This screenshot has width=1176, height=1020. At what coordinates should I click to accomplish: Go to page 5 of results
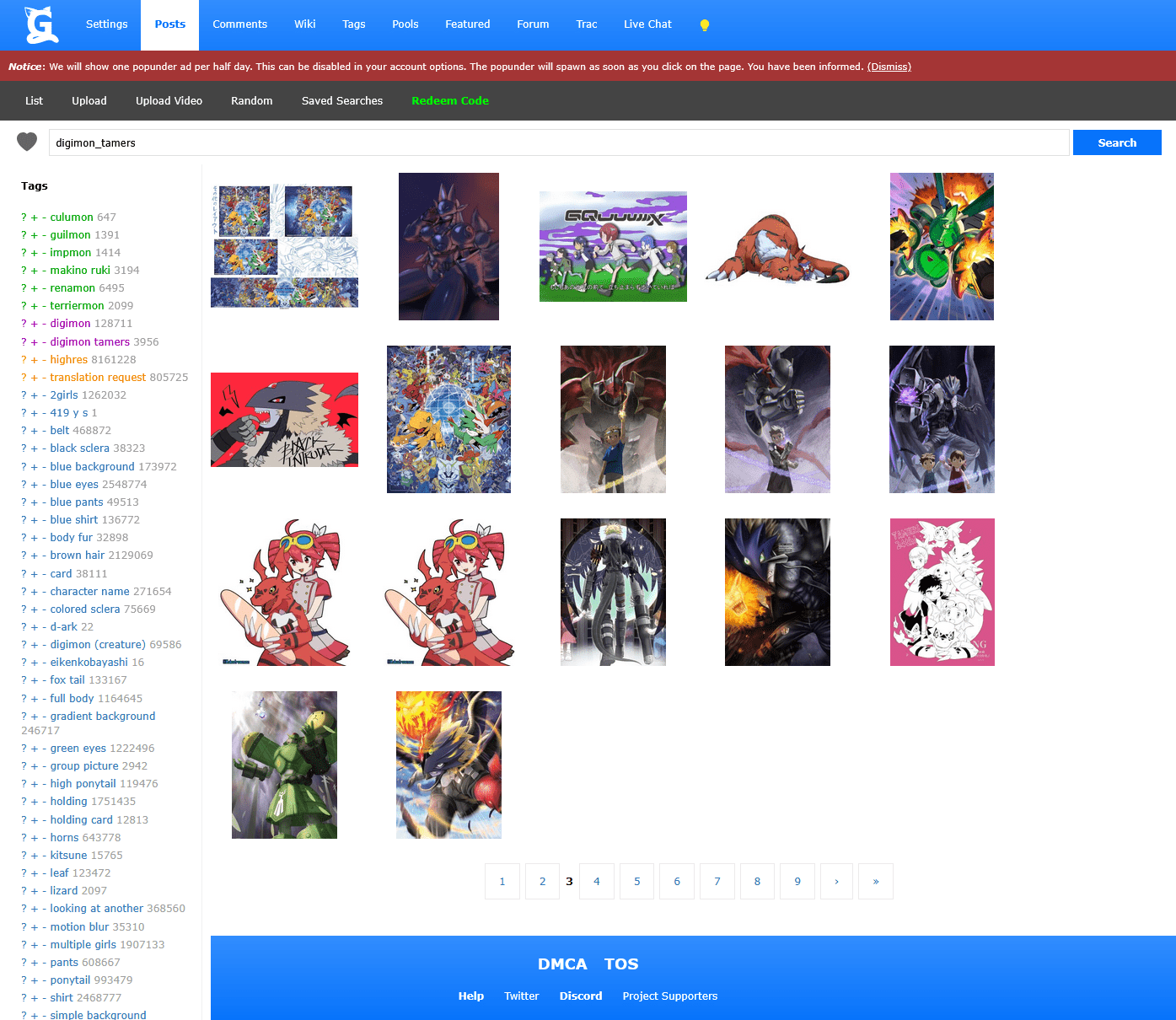click(x=636, y=882)
